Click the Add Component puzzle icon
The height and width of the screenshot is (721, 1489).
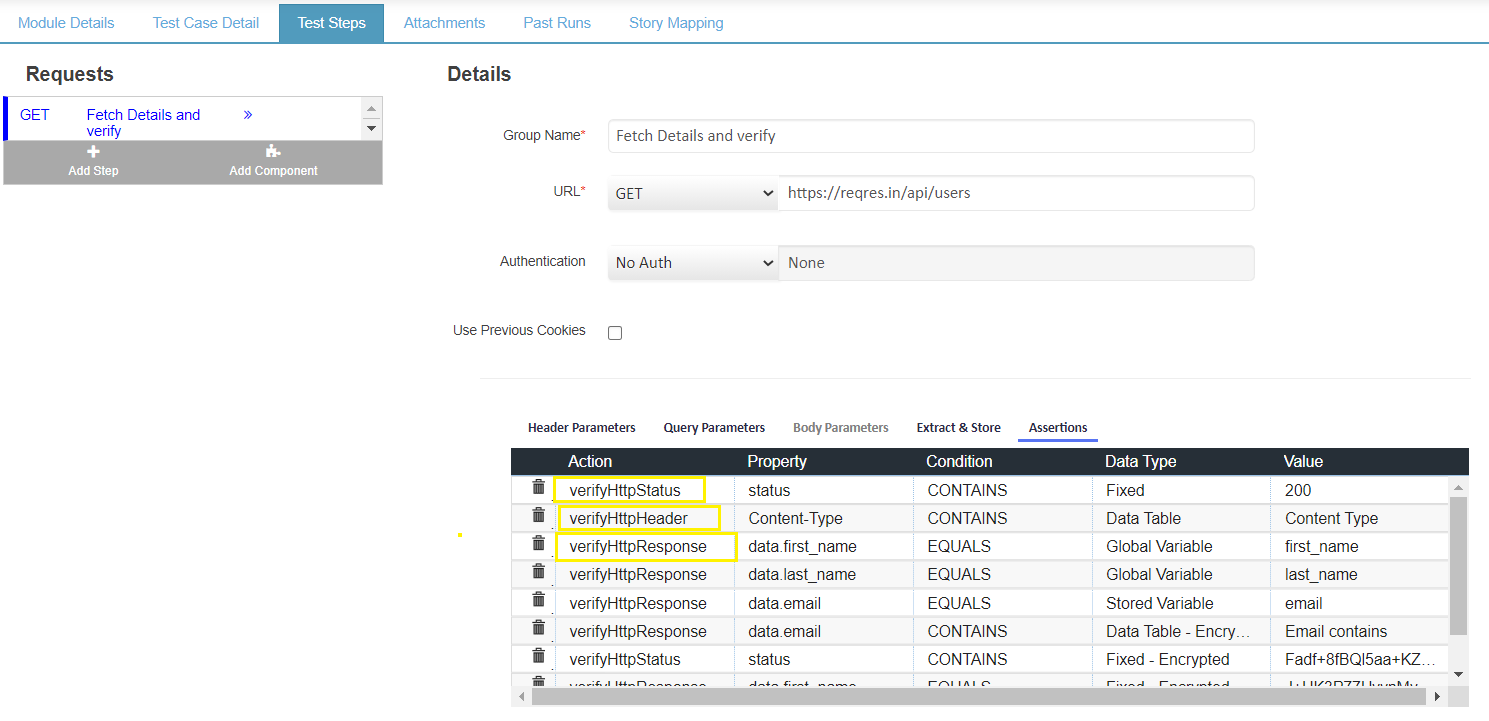273,152
